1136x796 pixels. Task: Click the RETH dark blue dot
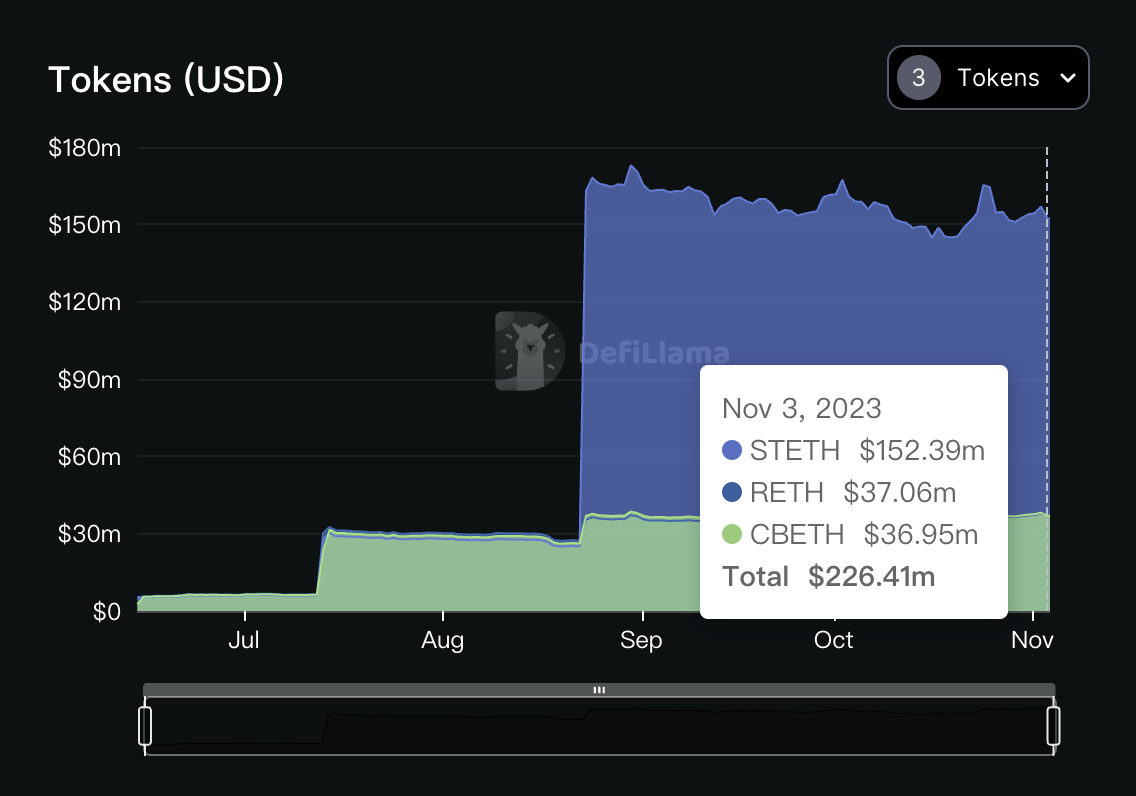732,492
